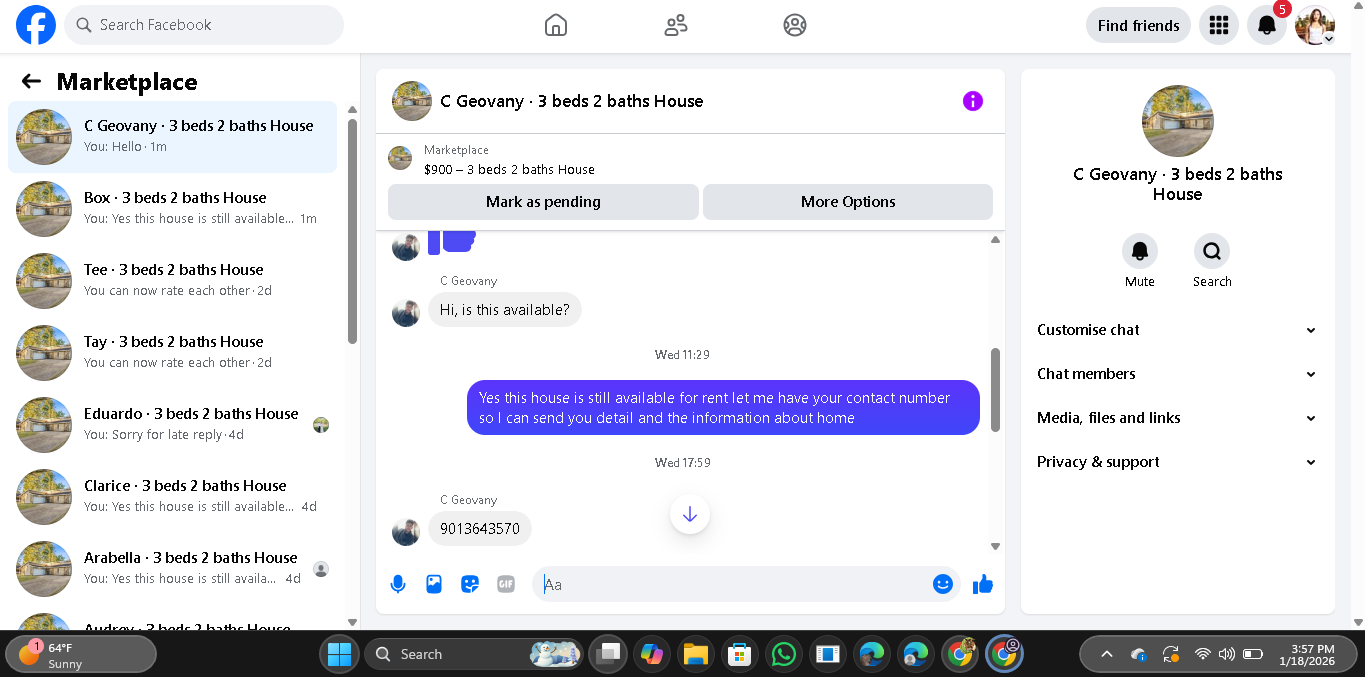Expand the Media, files and links section
Viewport: 1365px width, 677px height.
click(x=1177, y=418)
